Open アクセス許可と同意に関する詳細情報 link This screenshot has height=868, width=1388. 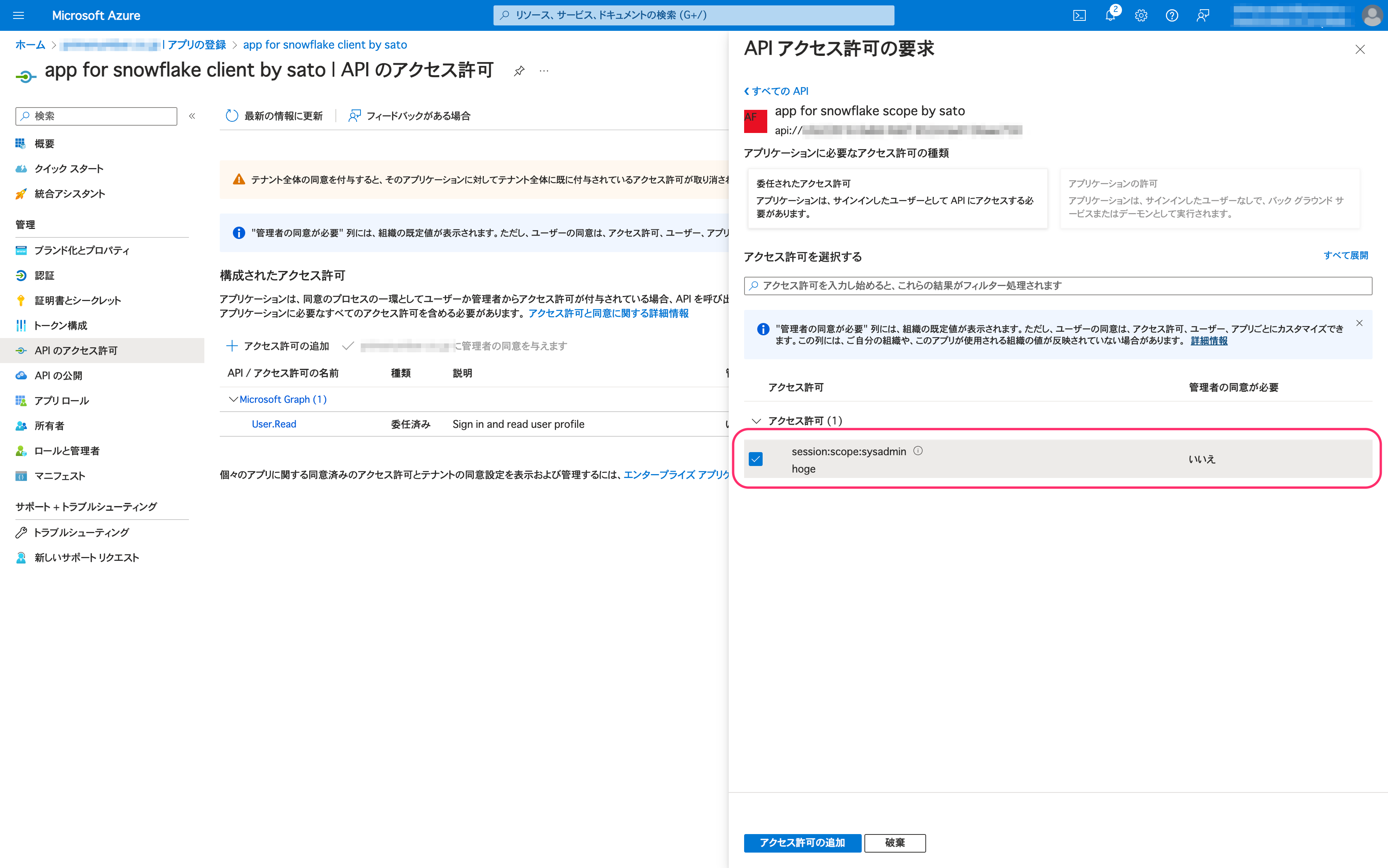point(608,313)
